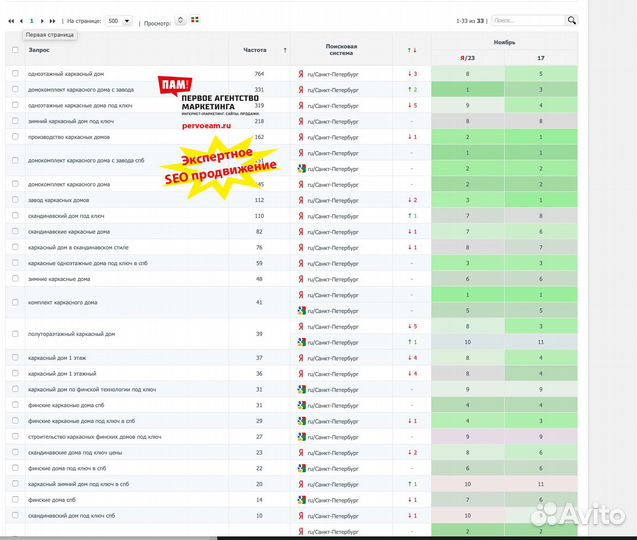Image resolution: width=637 pixels, height=540 pixels.
Task: Switch to the colored grid view icon
Action: pos(195,20)
